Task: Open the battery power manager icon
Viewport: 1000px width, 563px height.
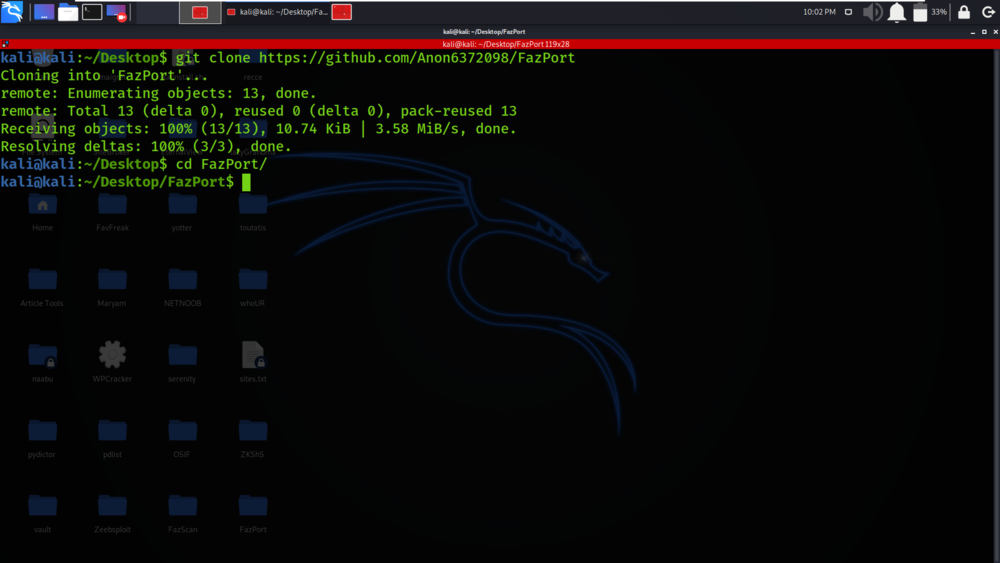Action: click(920, 12)
